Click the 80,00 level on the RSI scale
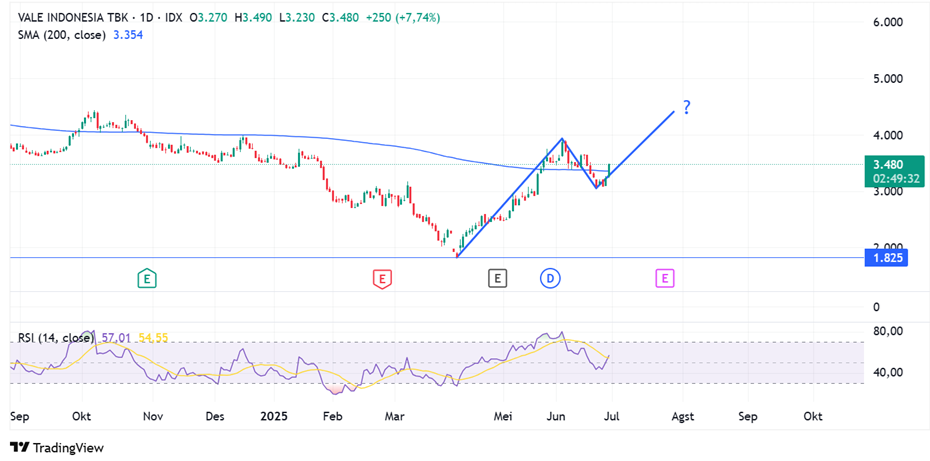The height and width of the screenshot is (461, 930). (888, 331)
